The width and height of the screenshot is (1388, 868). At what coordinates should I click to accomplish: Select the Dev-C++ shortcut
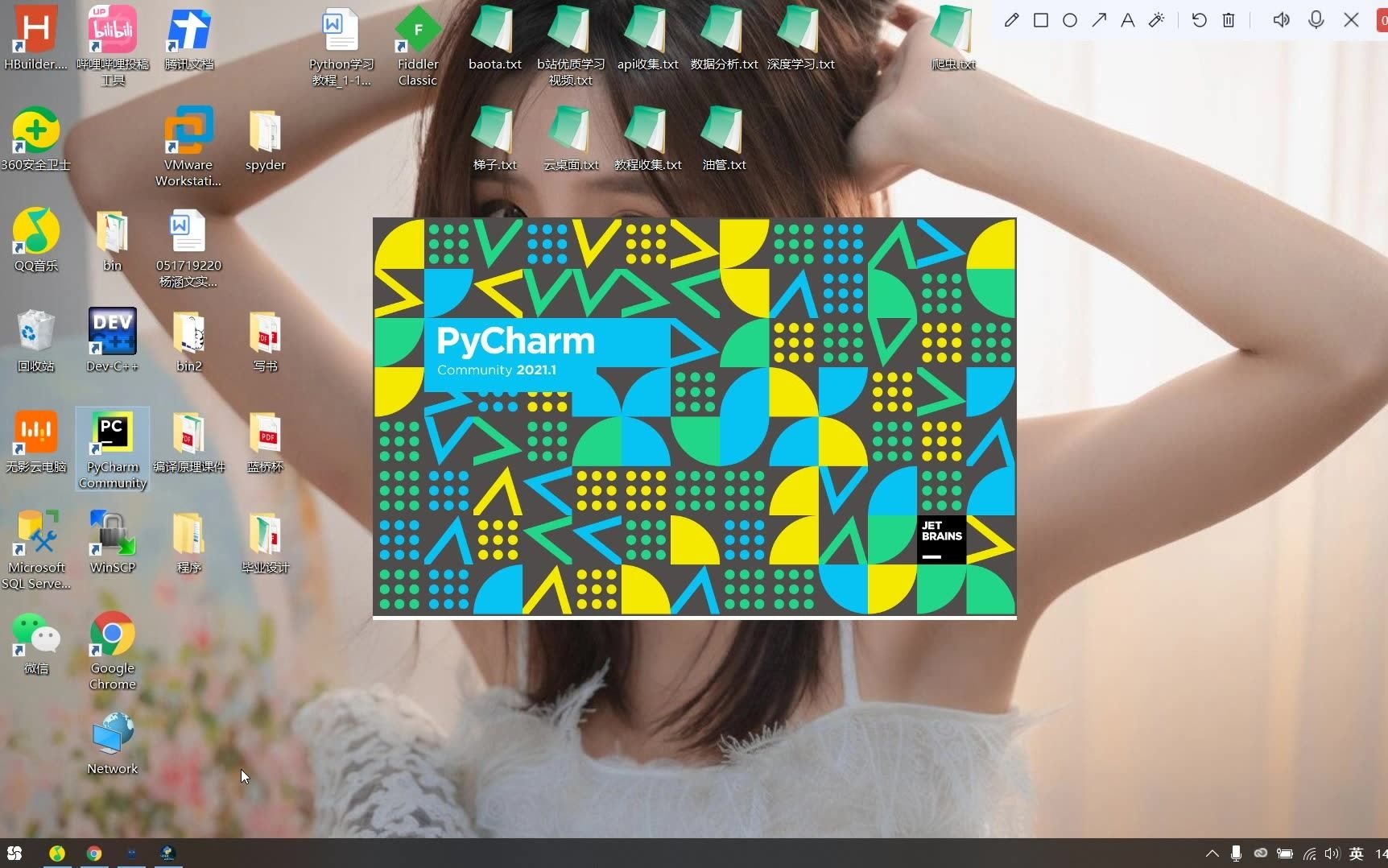point(112,341)
